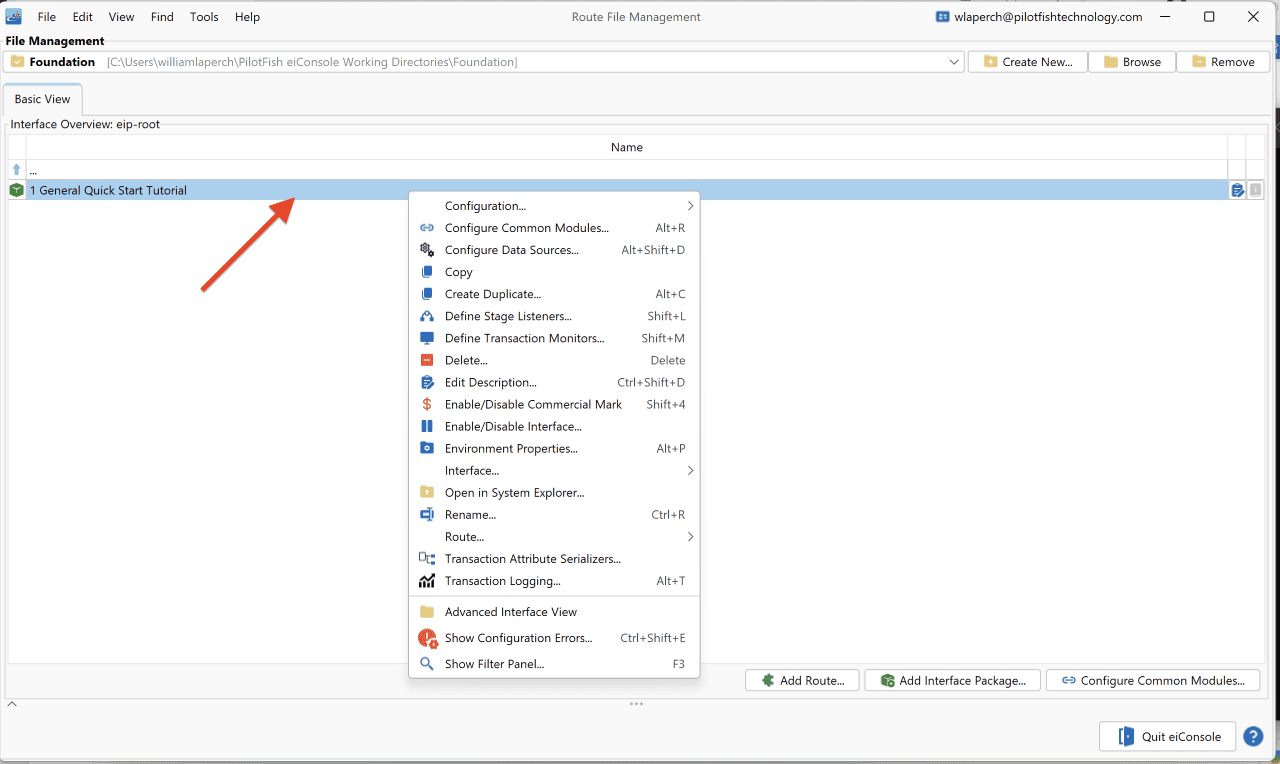Open the Foundation working directory dropdown

tap(953, 62)
